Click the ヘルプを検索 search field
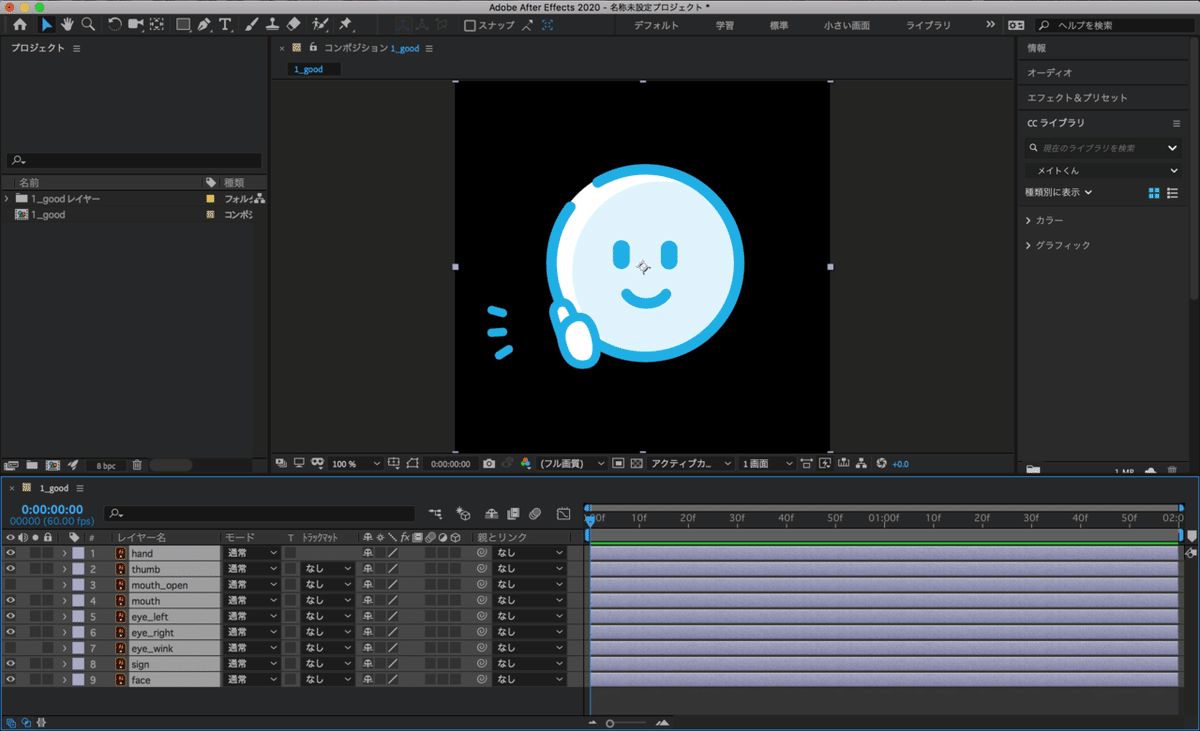This screenshot has width=1200, height=731. tap(1115, 25)
